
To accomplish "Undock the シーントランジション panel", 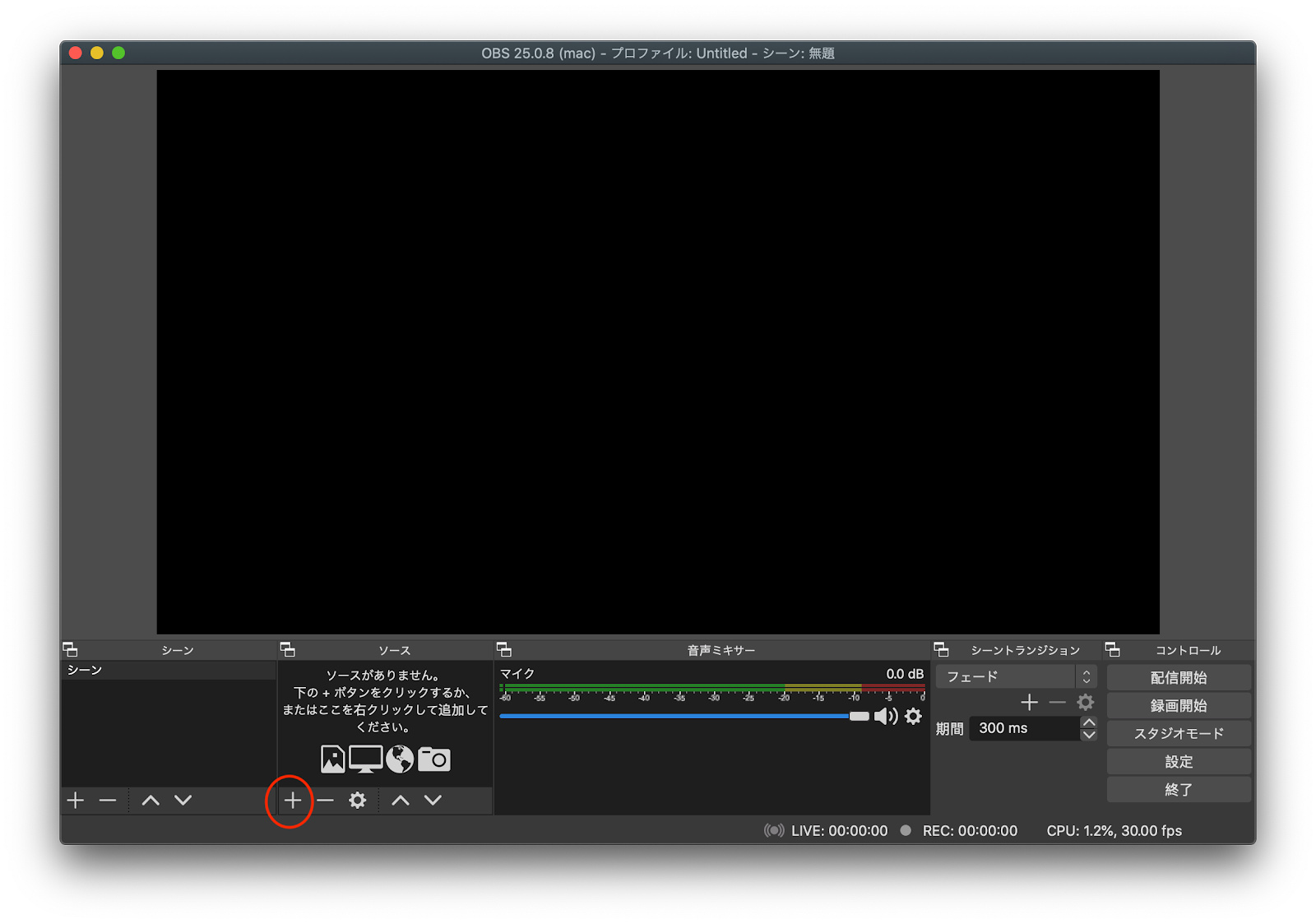I will click(x=942, y=650).
